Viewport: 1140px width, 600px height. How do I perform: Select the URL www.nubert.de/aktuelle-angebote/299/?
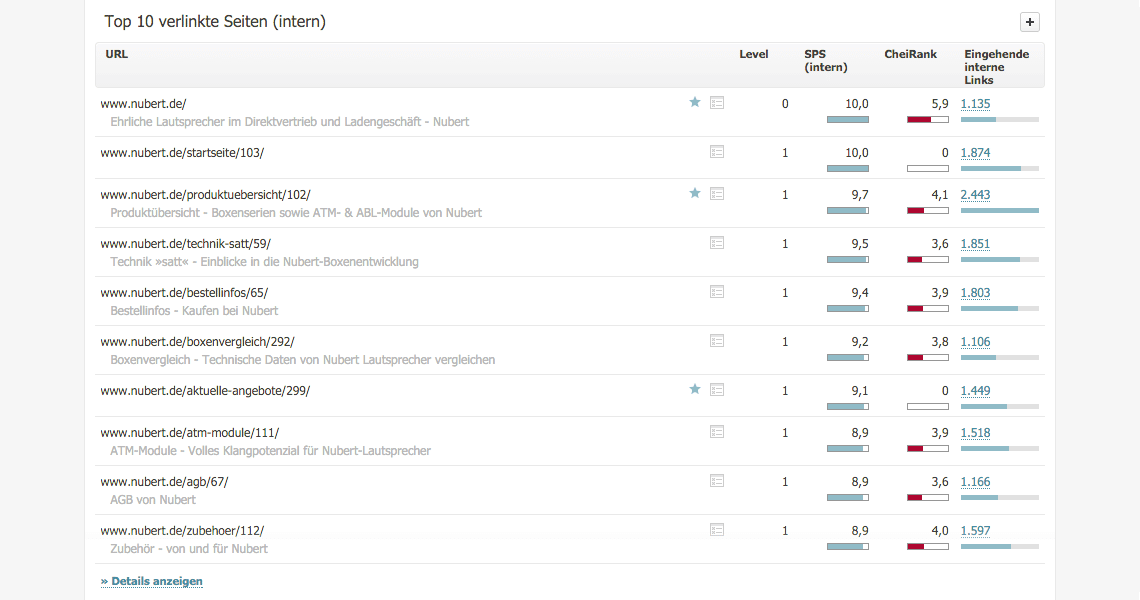coord(205,391)
